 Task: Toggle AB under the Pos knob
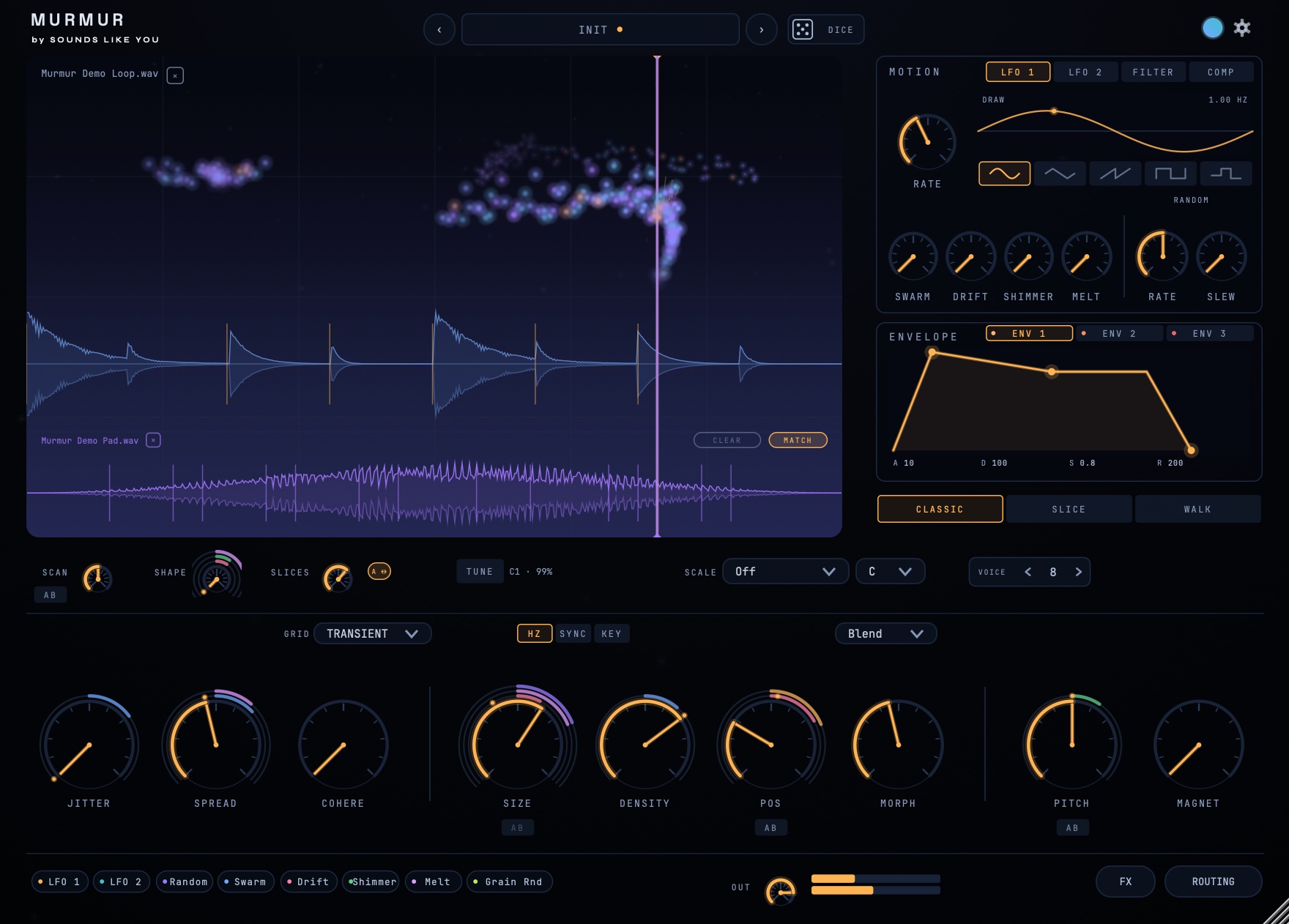[770, 827]
